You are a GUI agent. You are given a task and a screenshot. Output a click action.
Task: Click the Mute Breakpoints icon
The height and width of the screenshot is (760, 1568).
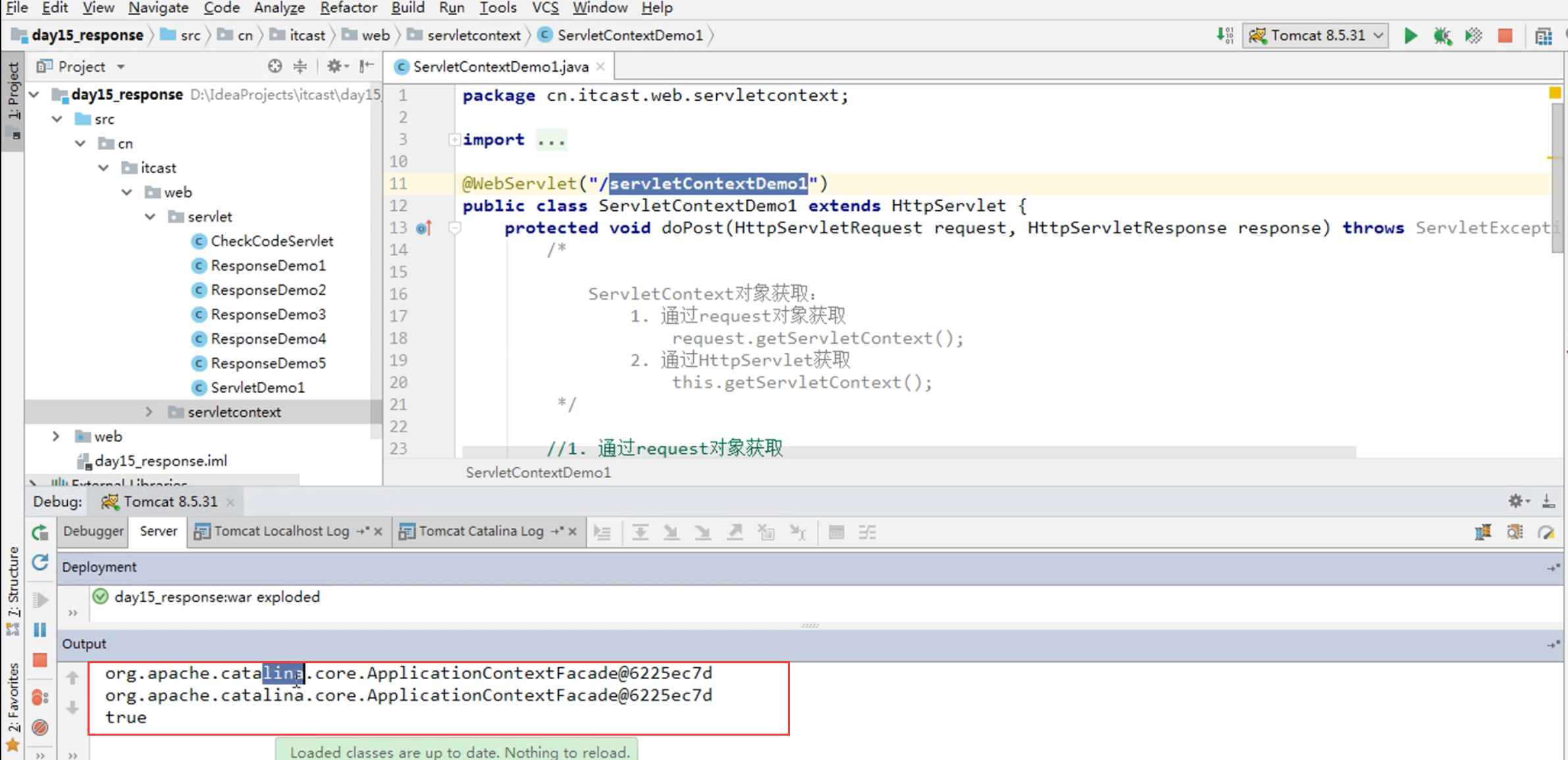40,727
